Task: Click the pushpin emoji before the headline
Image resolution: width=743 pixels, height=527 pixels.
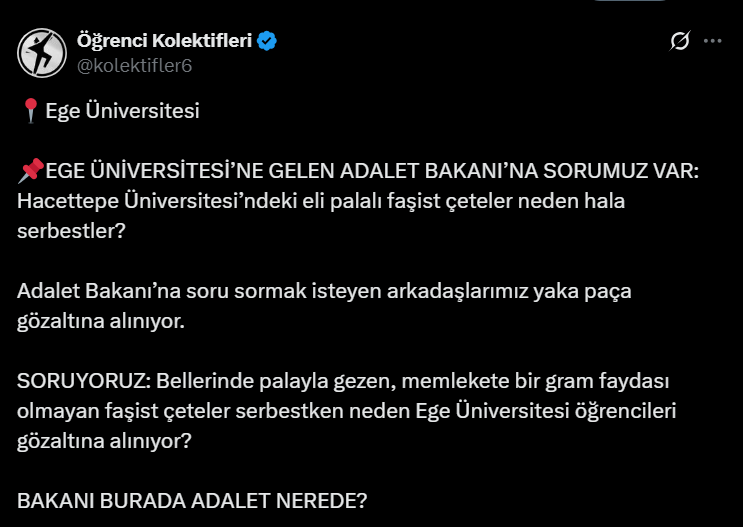Action: pos(31,170)
